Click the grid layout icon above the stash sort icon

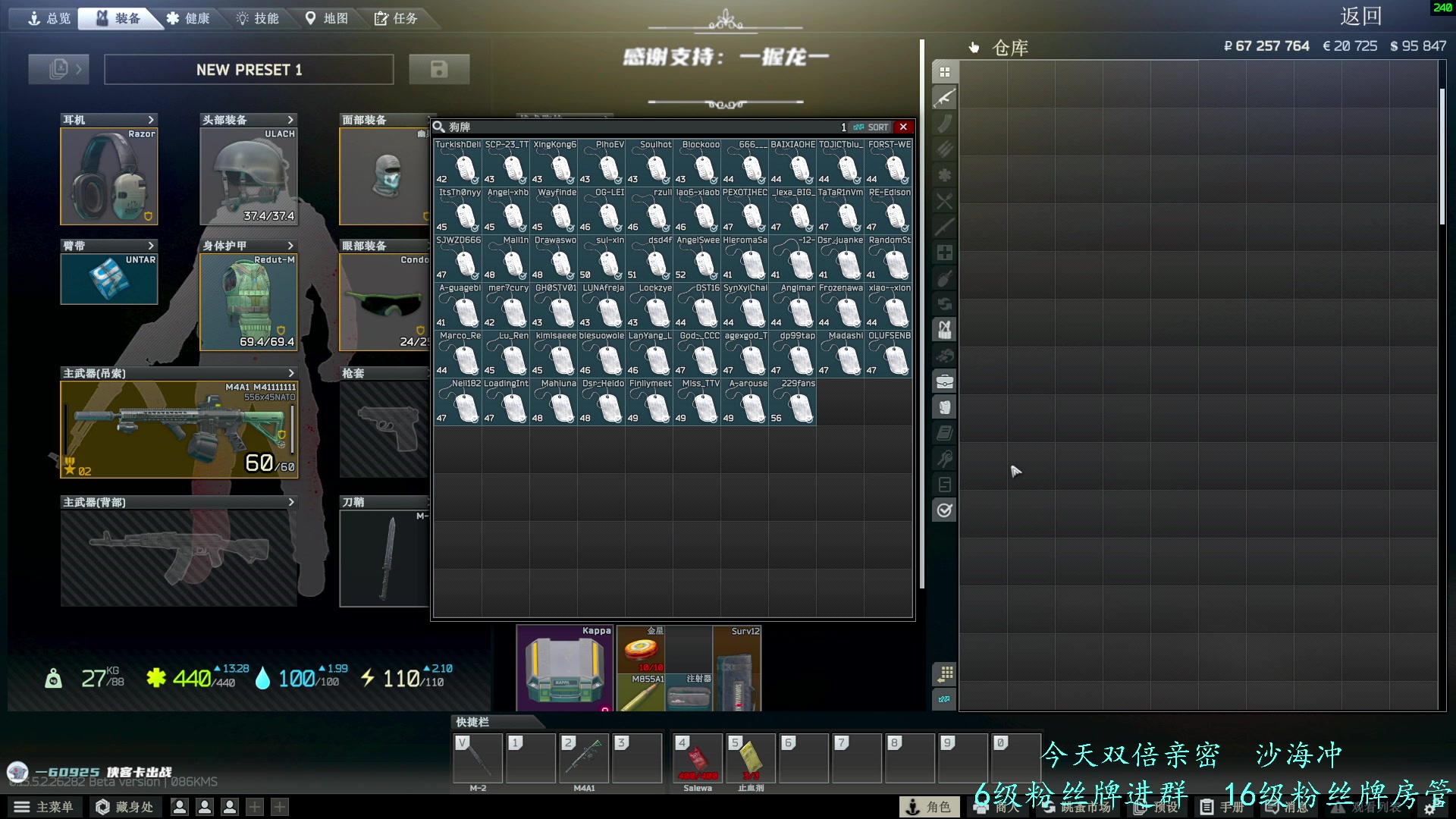point(944,673)
